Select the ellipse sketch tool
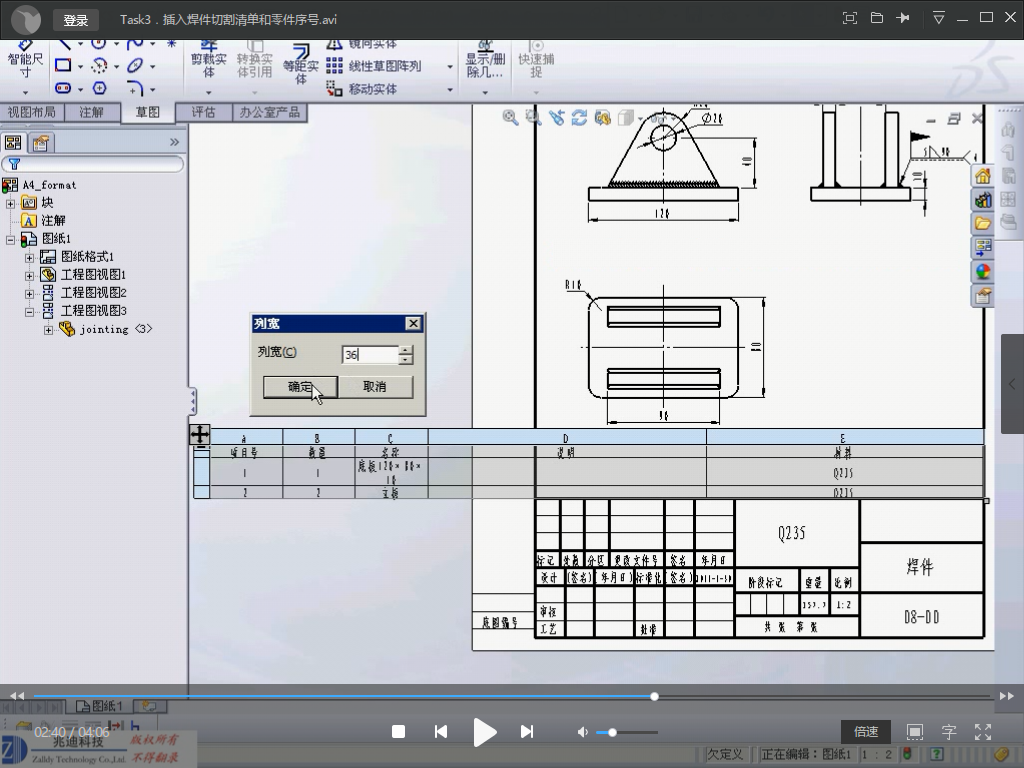1024x768 pixels. coord(135,65)
